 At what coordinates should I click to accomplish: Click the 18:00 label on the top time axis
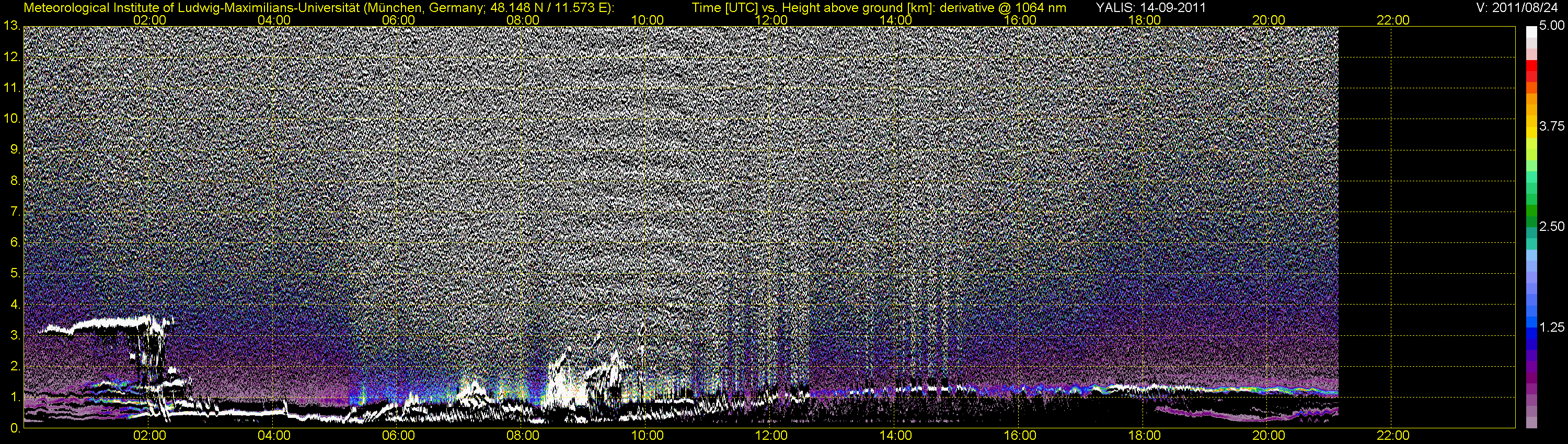[x=1144, y=20]
